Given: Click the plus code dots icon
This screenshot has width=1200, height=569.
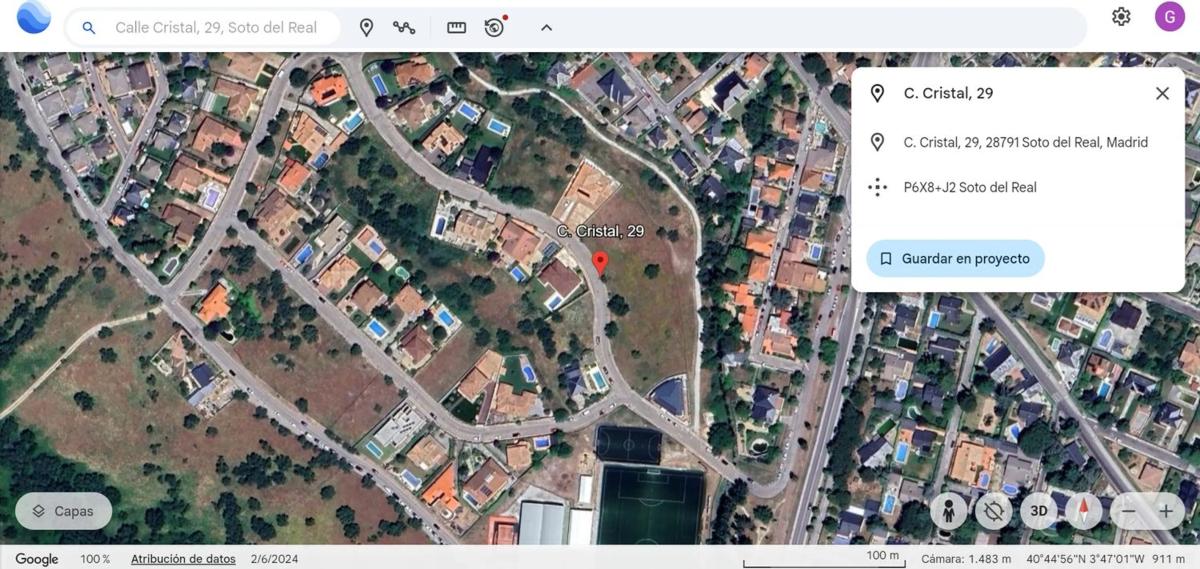Looking at the screenshot, I should pos(877,187).
